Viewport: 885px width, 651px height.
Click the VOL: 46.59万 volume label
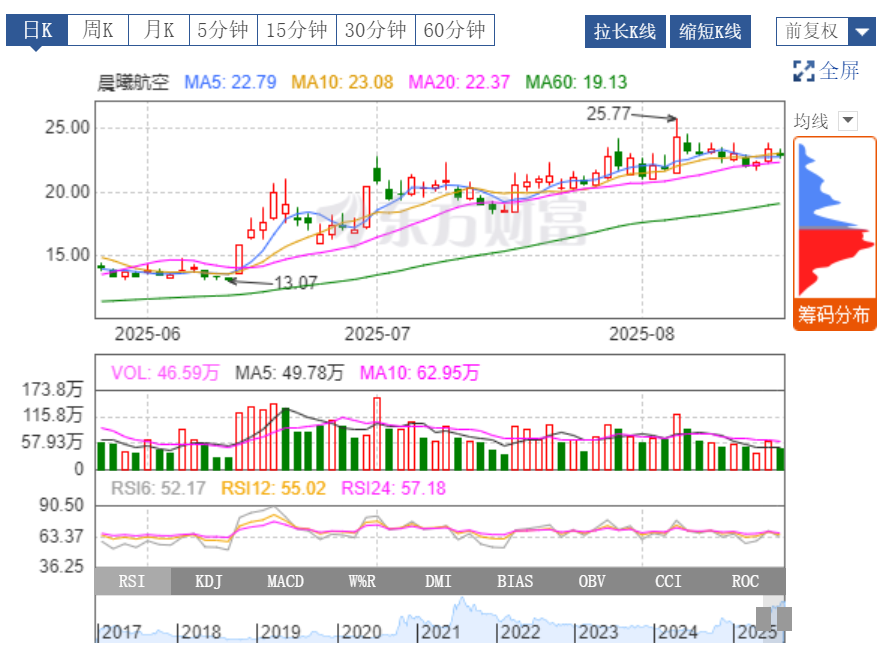(165, 373)
